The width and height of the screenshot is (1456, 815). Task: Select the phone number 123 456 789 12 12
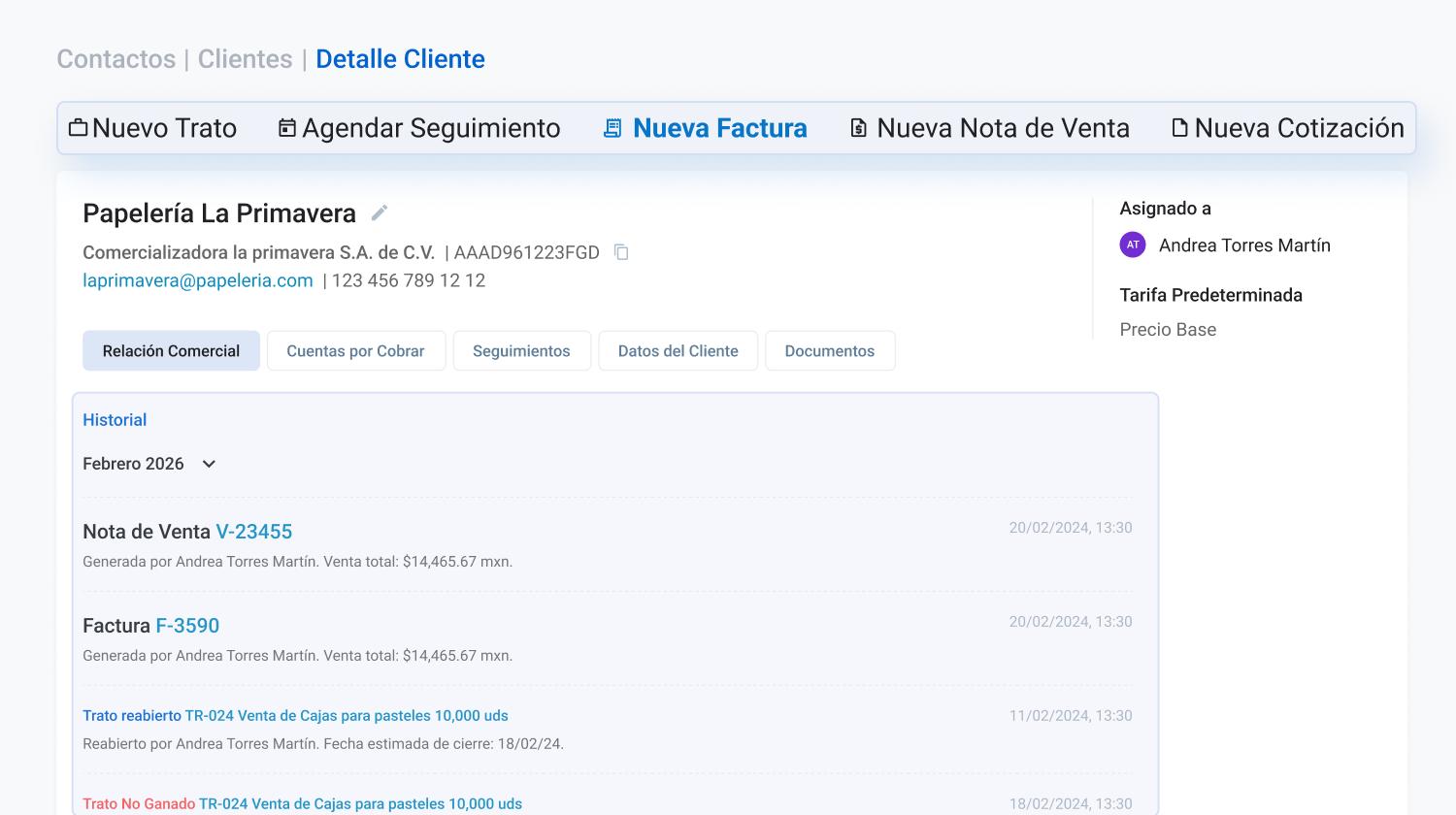click(409, 280)
